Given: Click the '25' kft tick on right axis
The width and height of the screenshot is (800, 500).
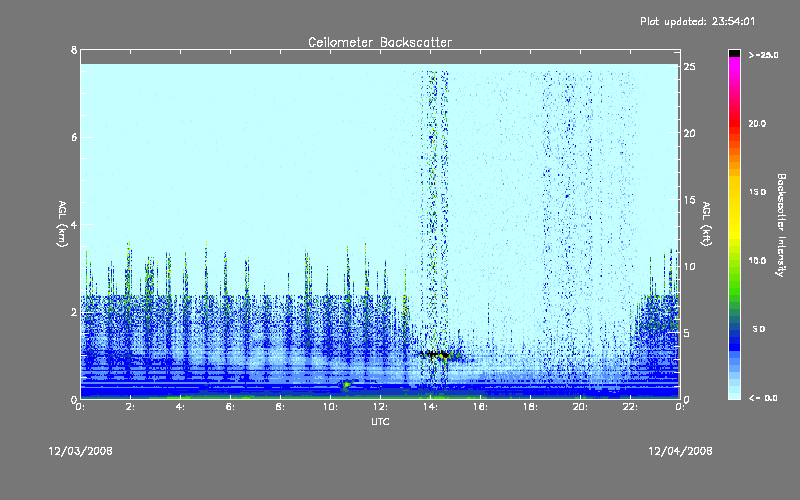Looking at the screenshot, I should [x=689, y=67].
